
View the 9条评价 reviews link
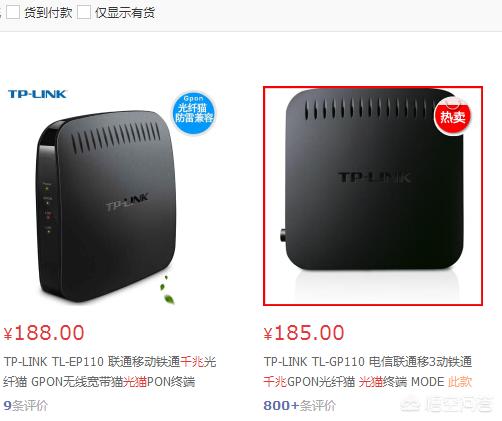pos(25,406)
